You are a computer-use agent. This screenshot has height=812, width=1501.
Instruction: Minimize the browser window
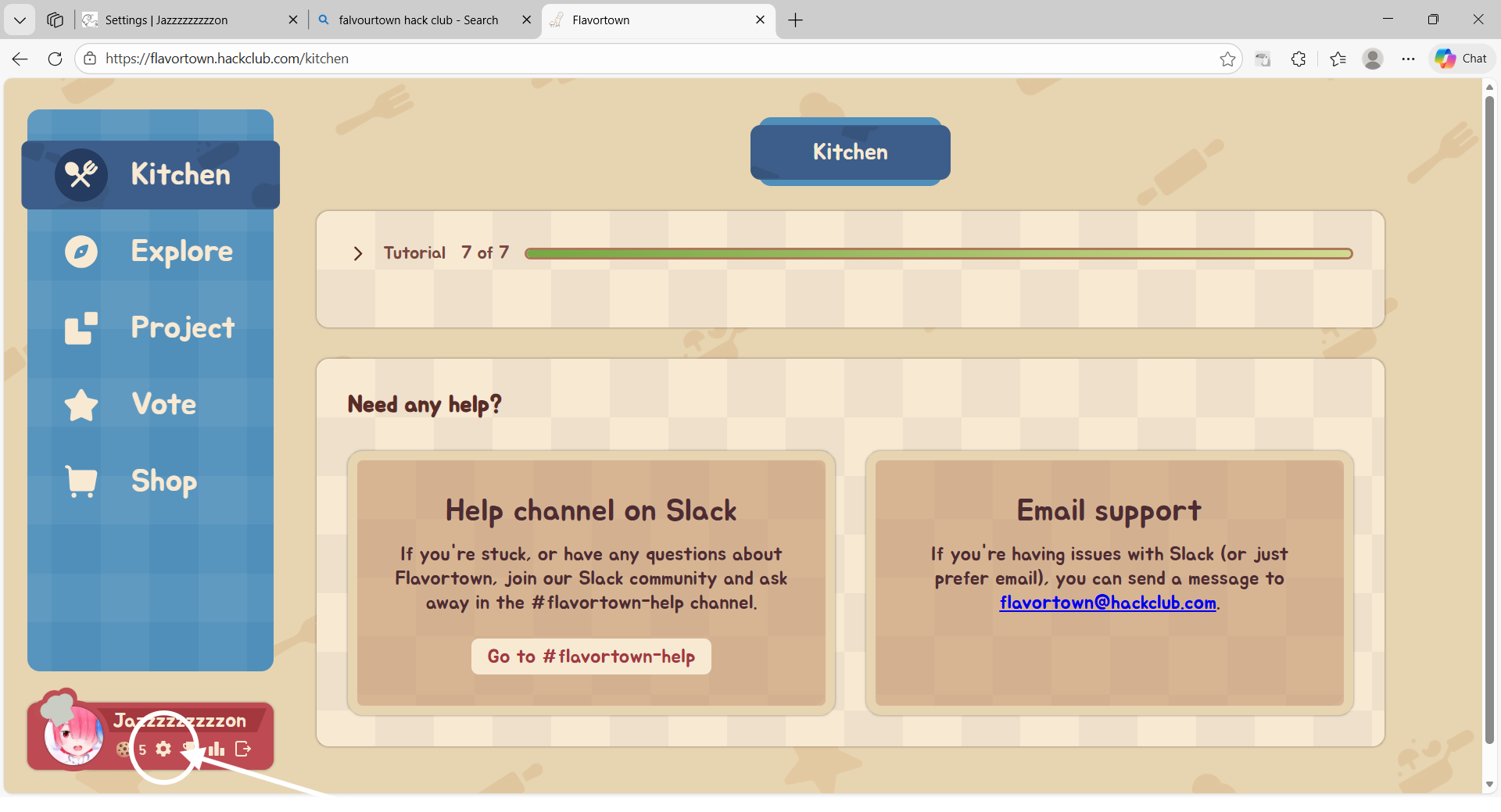pyautogui.click(x=1388, y=20)
